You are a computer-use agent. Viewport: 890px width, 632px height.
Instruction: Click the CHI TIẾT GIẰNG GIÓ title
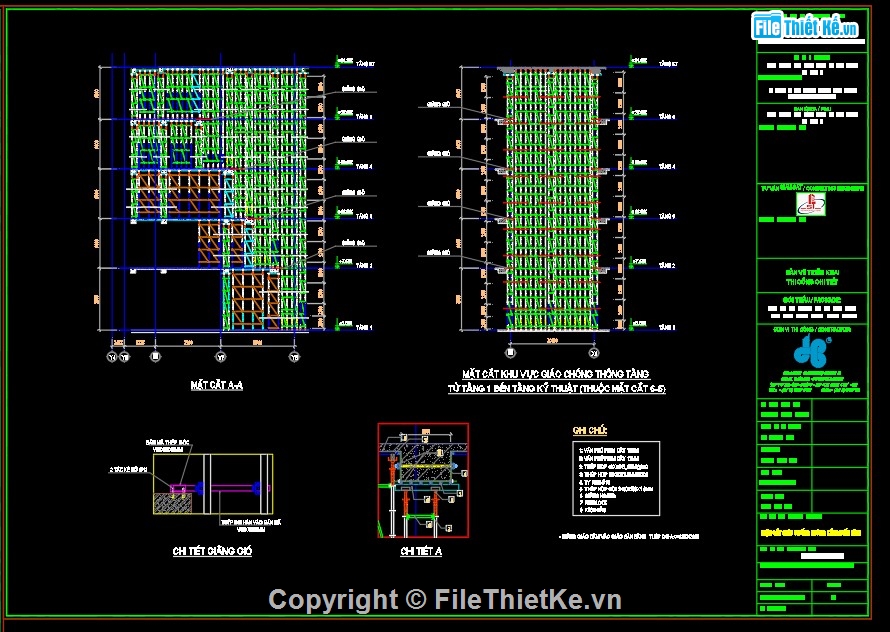(x=212, y=551)
